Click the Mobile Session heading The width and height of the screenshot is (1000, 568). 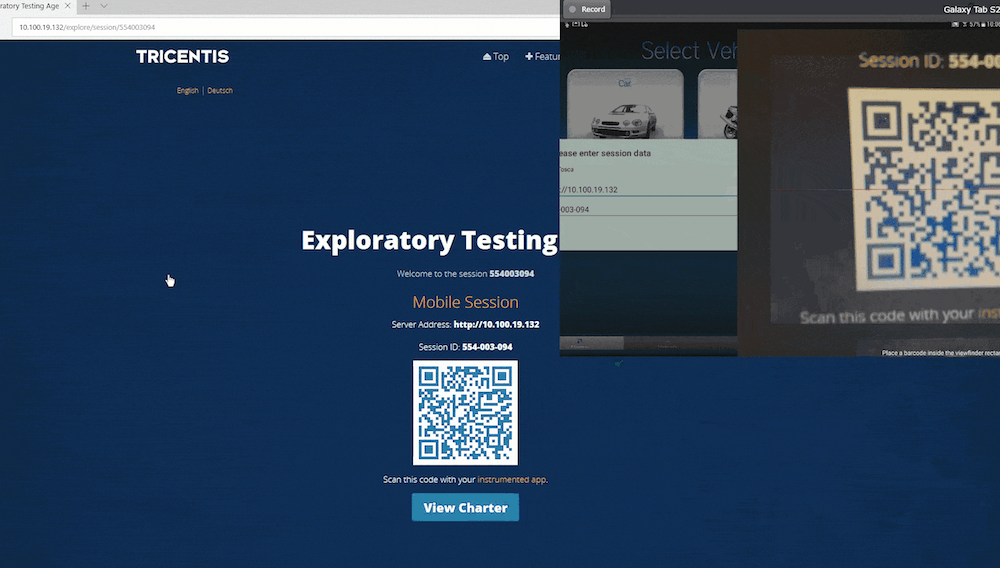(466, 302)
